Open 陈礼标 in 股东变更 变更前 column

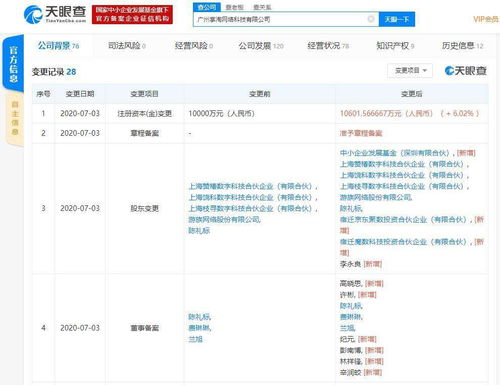(199, 230)
